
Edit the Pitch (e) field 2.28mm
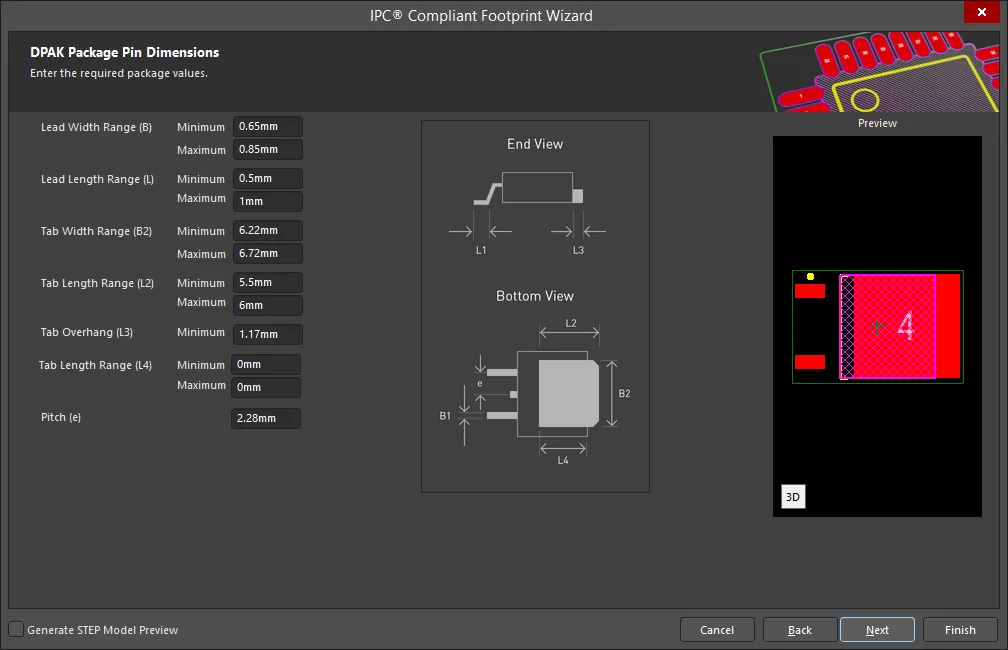coord(266,418)
